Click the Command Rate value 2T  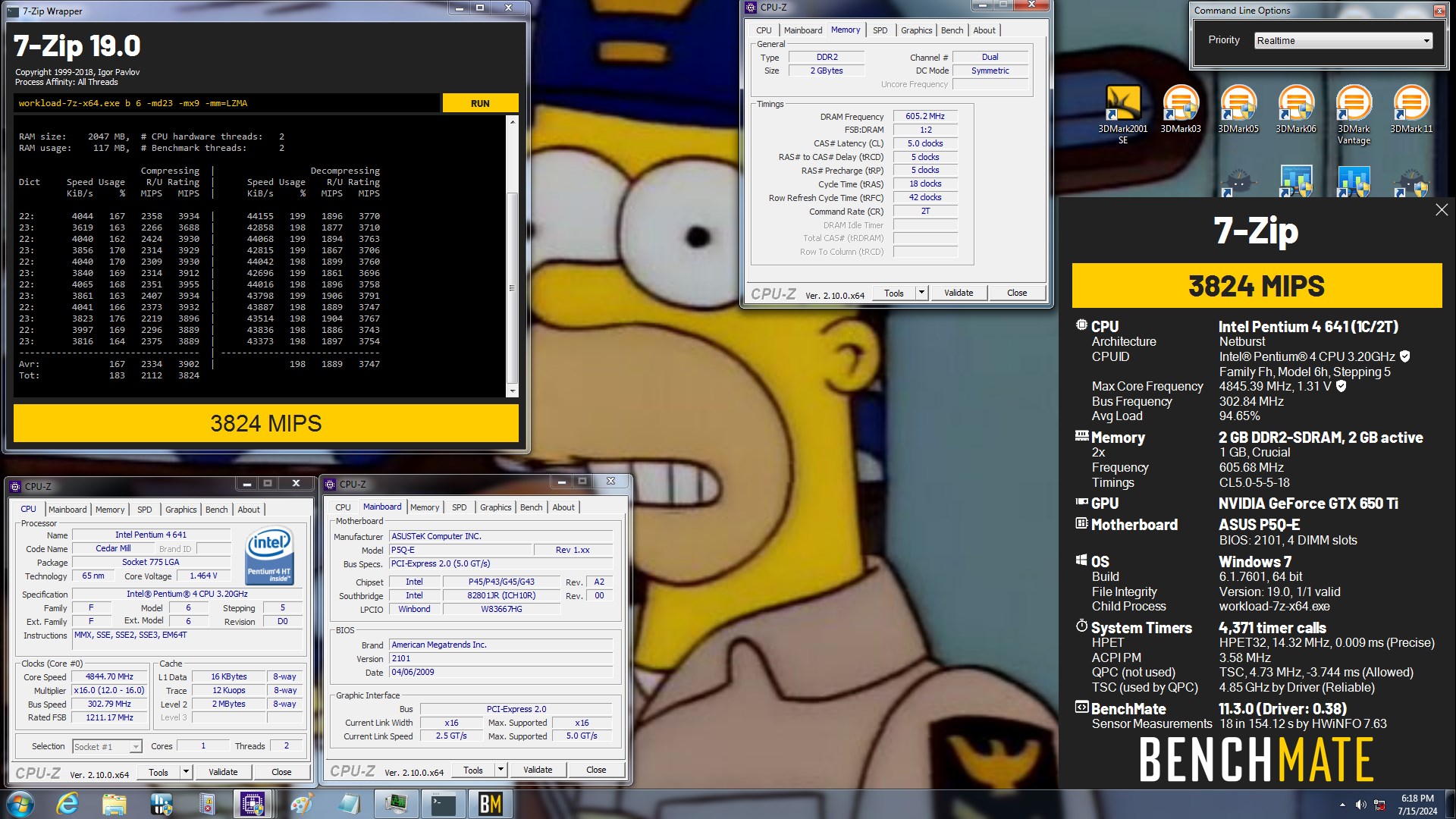click(x=925, y=211)
